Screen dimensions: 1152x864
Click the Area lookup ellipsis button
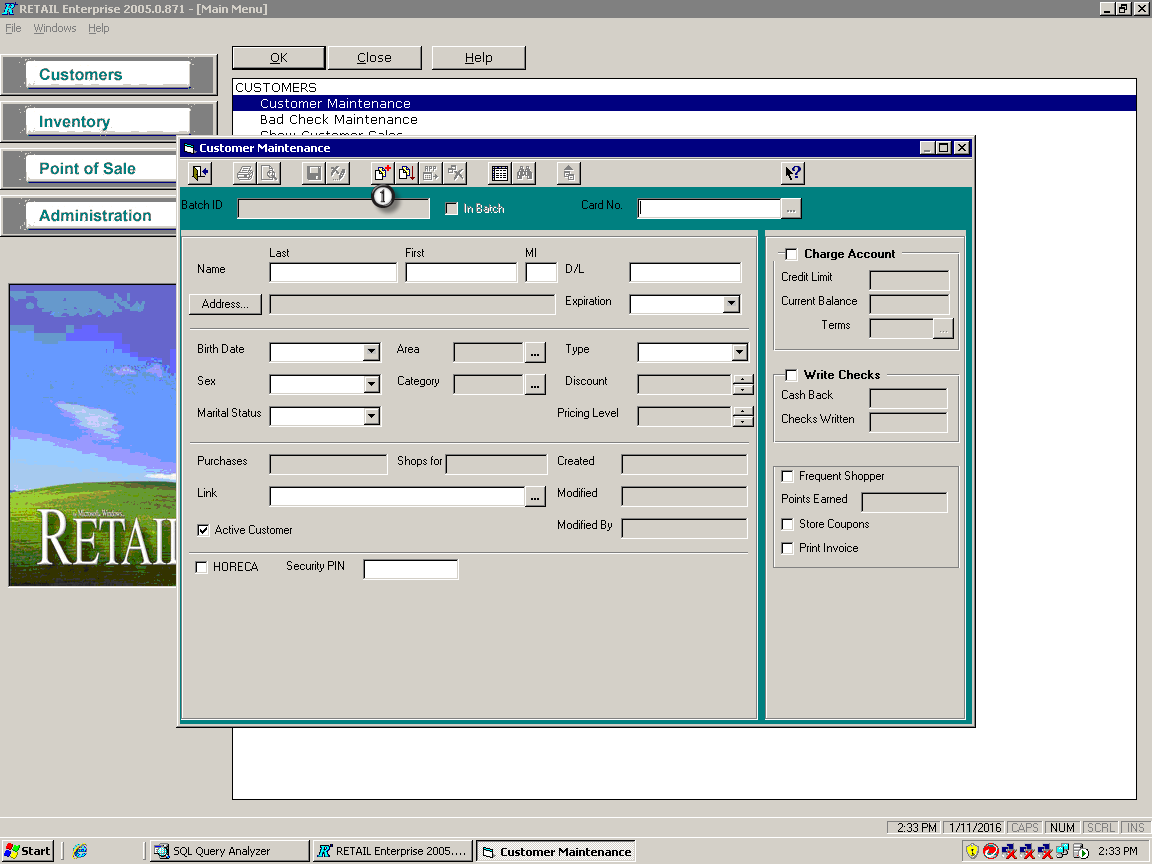[x=535, y=353]
